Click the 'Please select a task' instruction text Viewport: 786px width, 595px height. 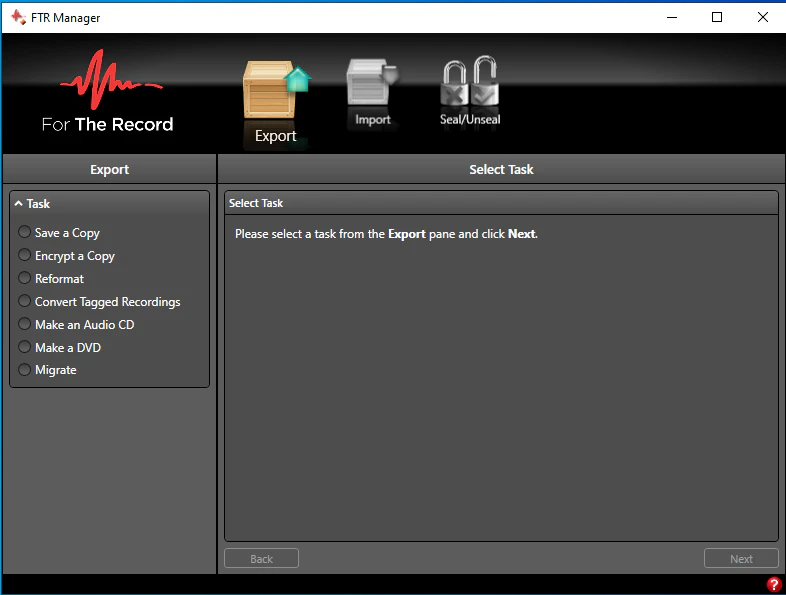386,234
